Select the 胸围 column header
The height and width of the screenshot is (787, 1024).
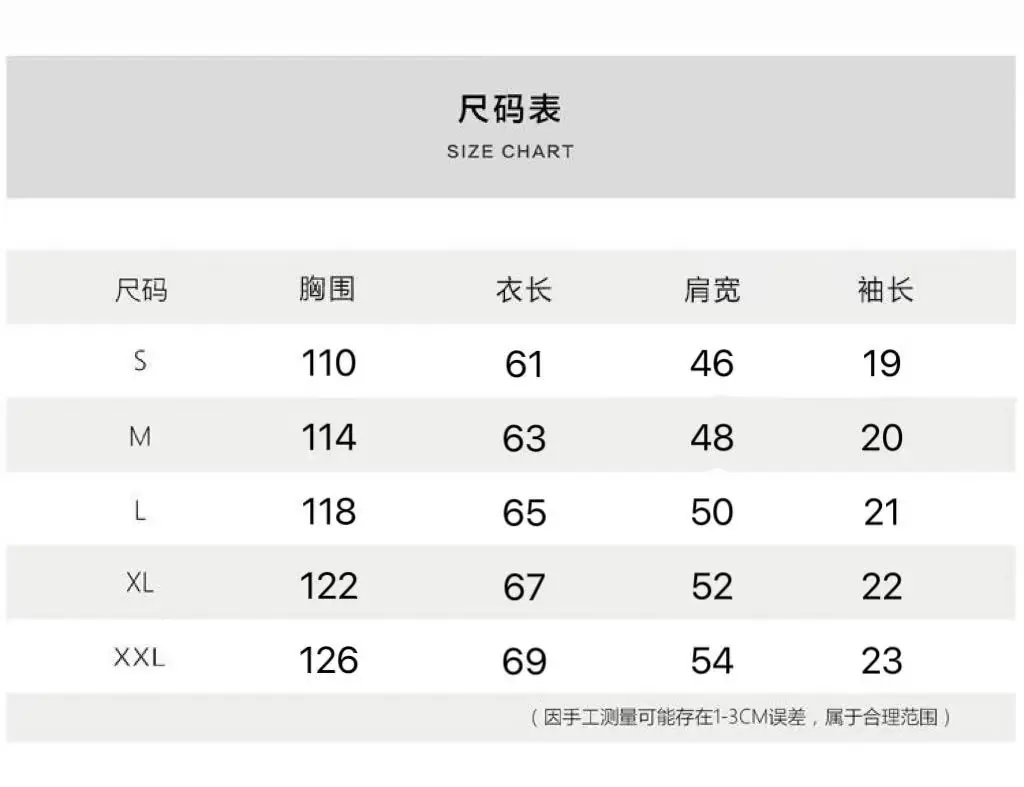pos(327,289)
